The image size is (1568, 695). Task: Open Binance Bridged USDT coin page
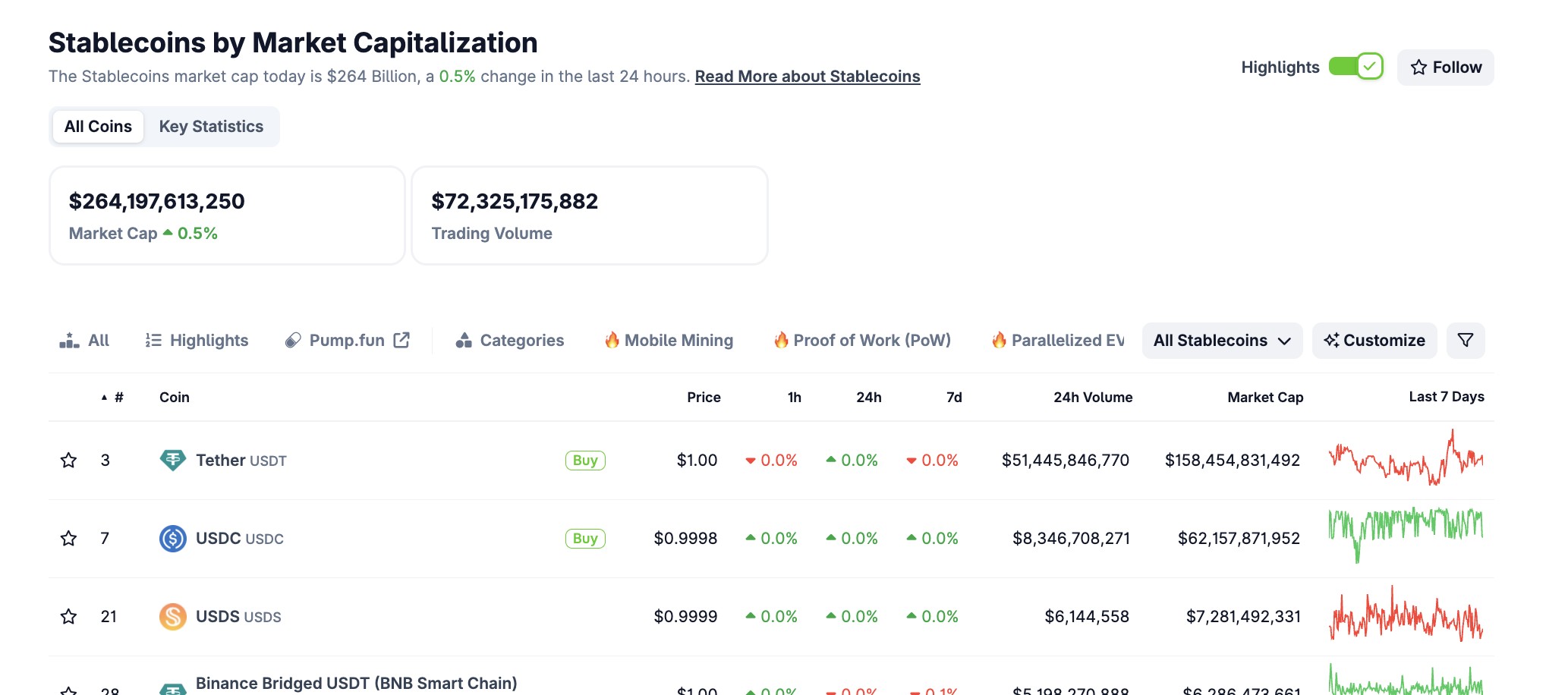(x=356, y=683)
